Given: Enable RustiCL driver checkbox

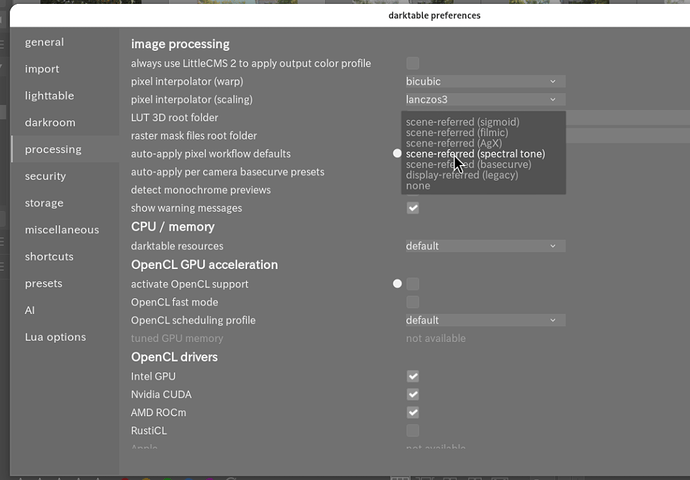Looking at the screenshot, I should [x=413, y=431].
